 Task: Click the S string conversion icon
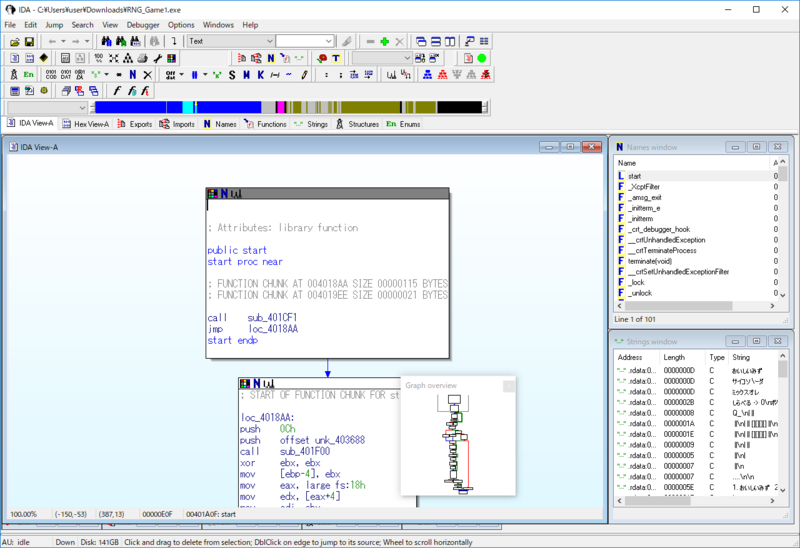coord(232,75)
